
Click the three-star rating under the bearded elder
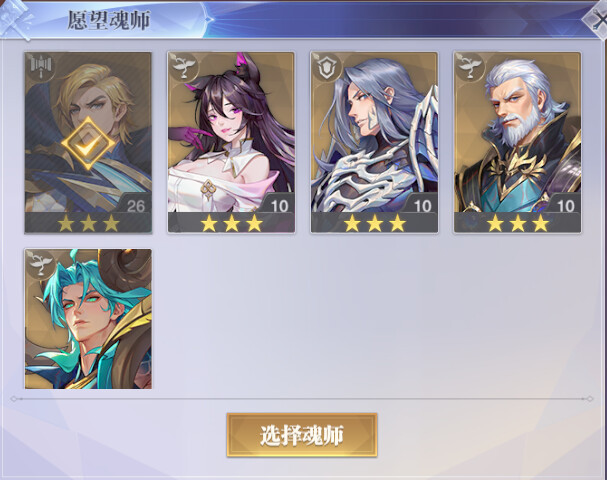pyautogui.click(x=518, y=223)
